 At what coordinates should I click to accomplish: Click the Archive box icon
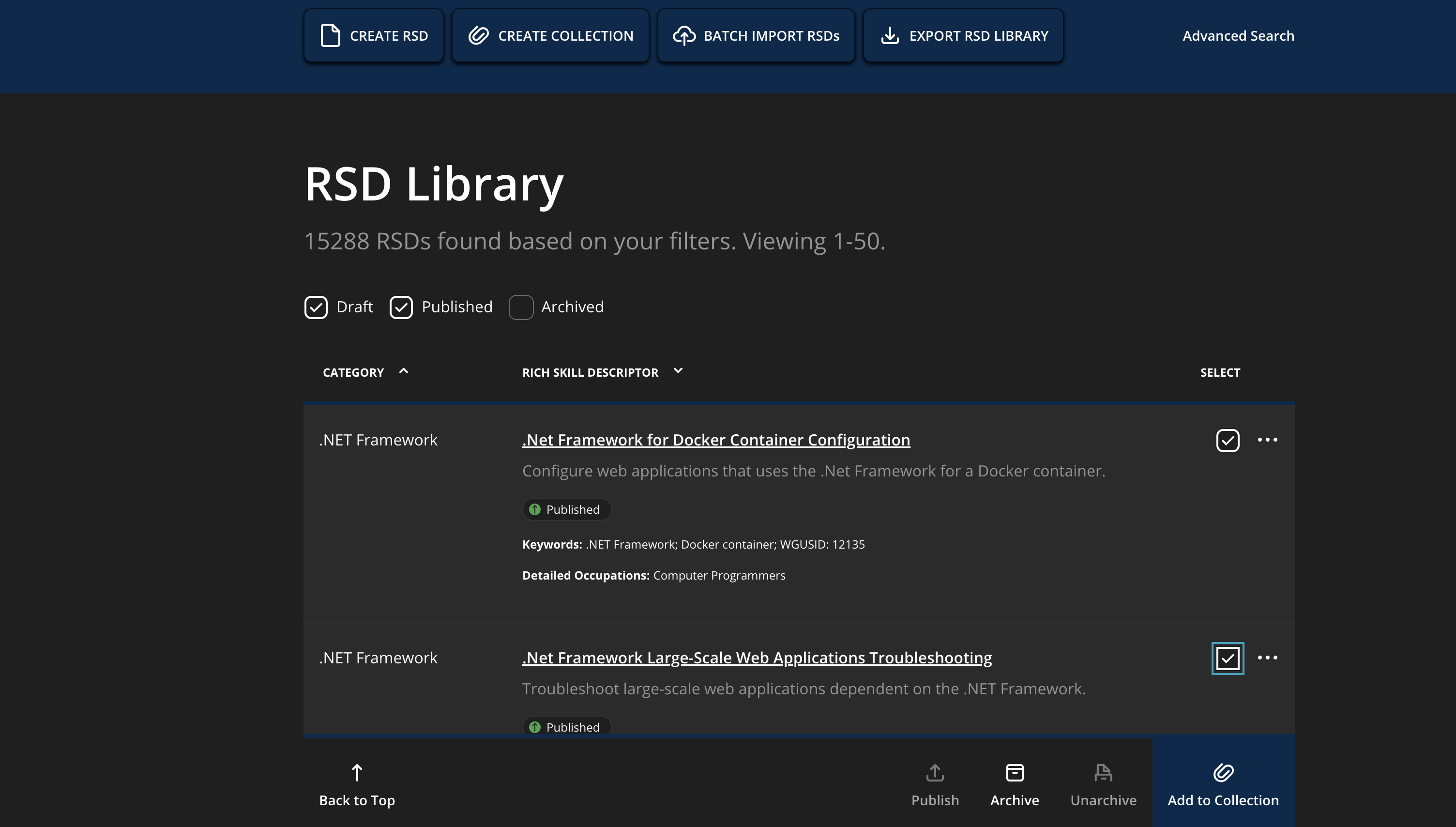[1015, 772]
